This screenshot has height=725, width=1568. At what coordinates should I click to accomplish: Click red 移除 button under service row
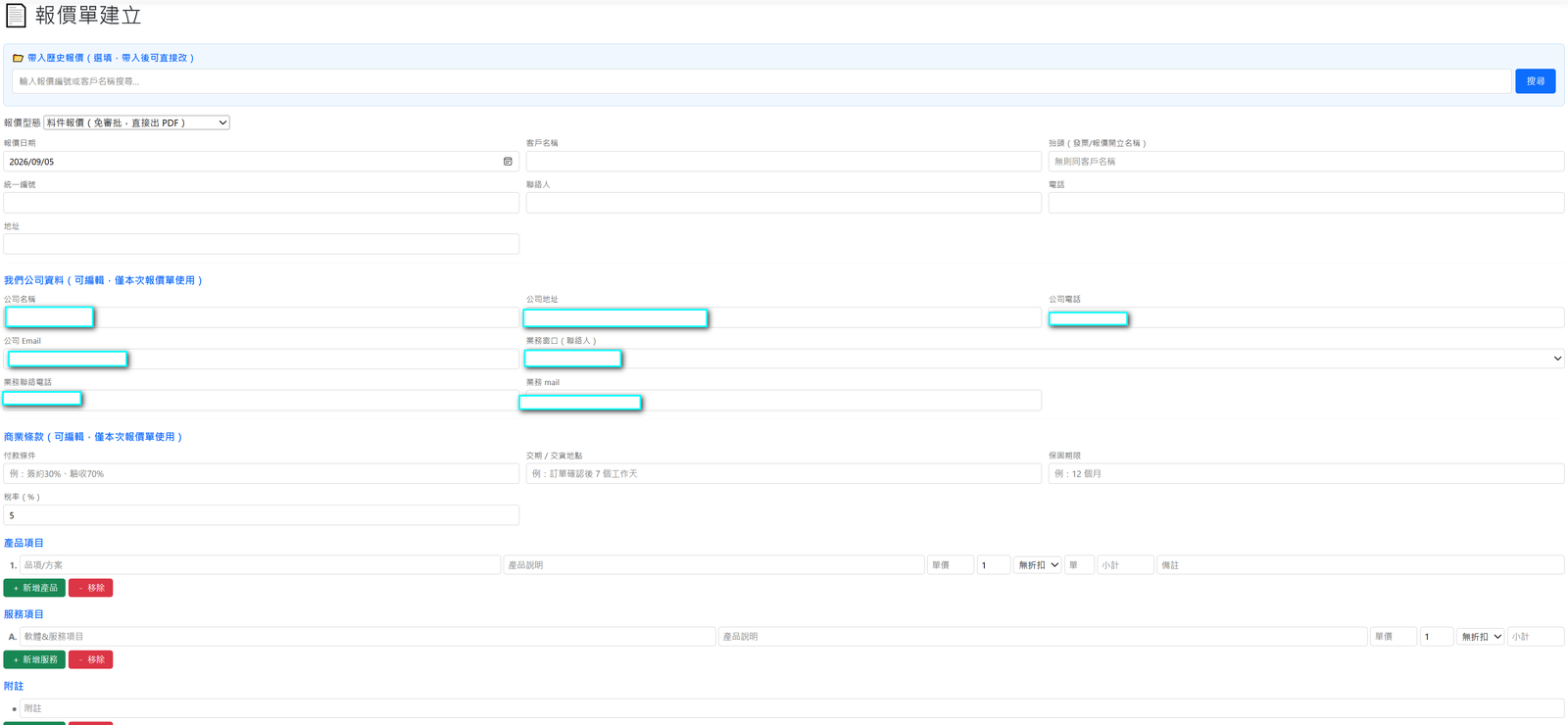(90, 659)
